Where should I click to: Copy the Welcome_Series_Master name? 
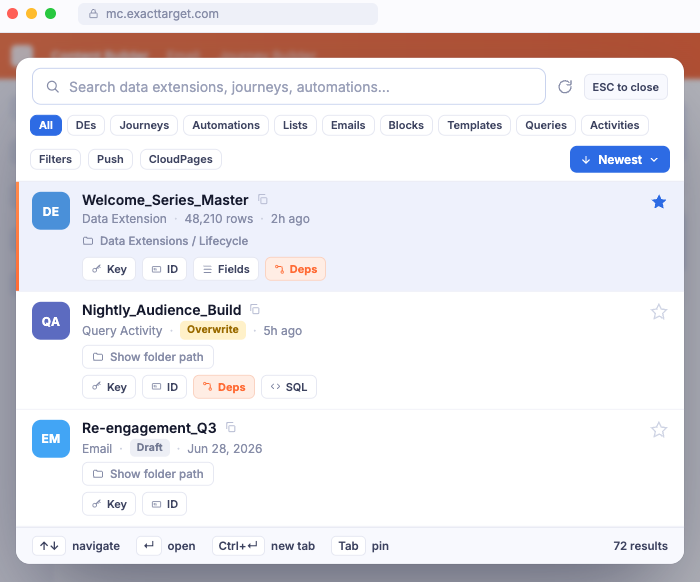coord(262,200)
